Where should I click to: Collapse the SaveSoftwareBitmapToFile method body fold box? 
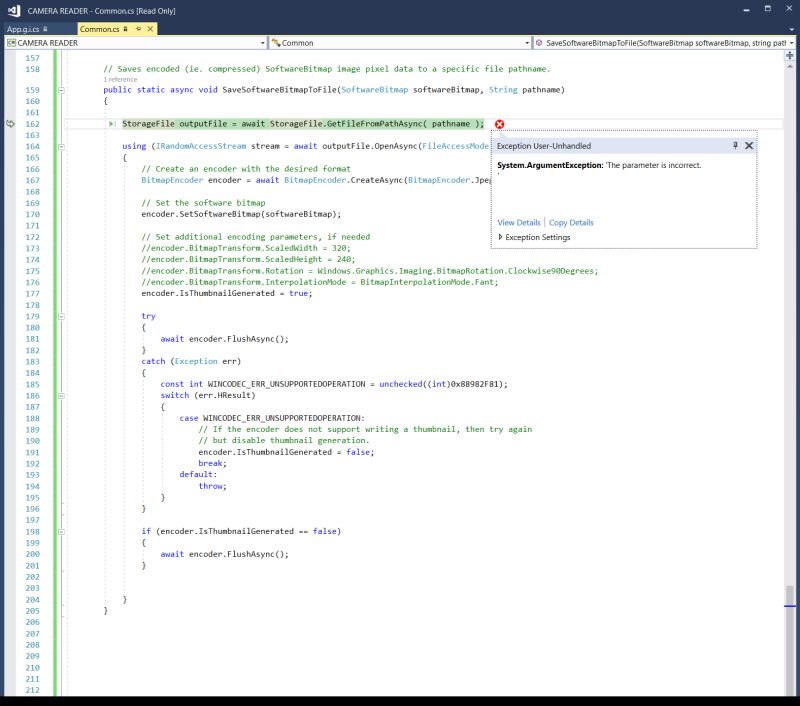[63, 89]
